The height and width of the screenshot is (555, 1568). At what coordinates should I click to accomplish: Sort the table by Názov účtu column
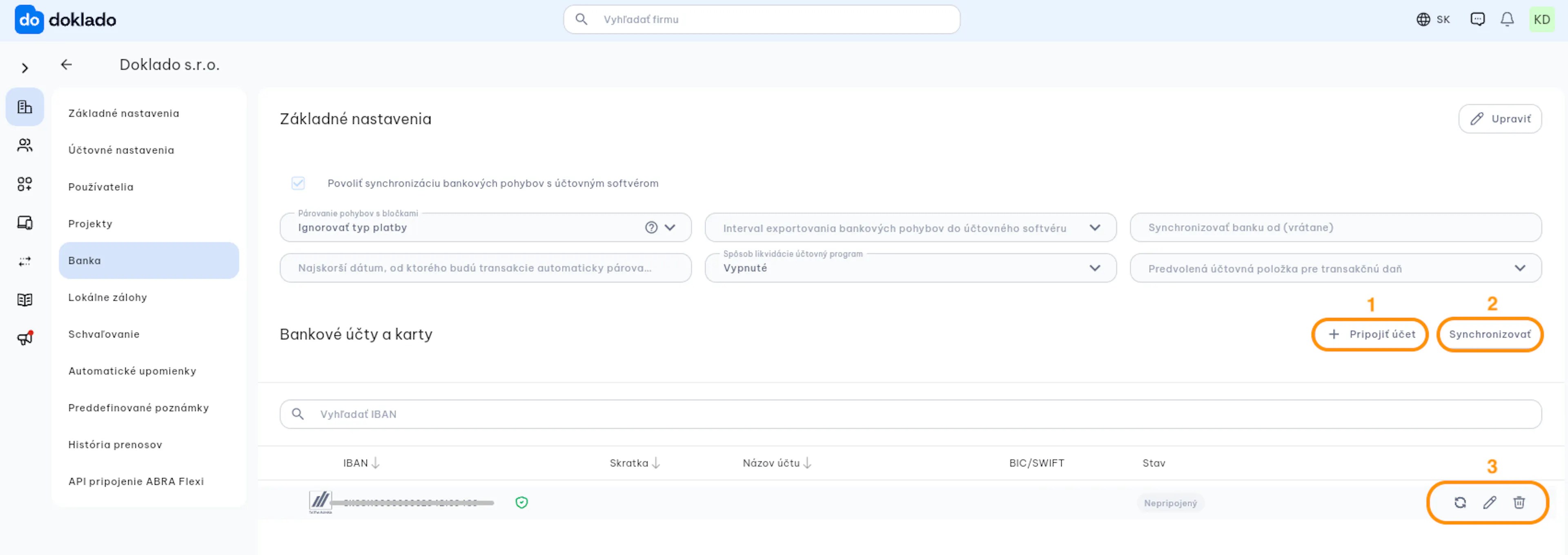pyautogui.click(x=777, y=463)
